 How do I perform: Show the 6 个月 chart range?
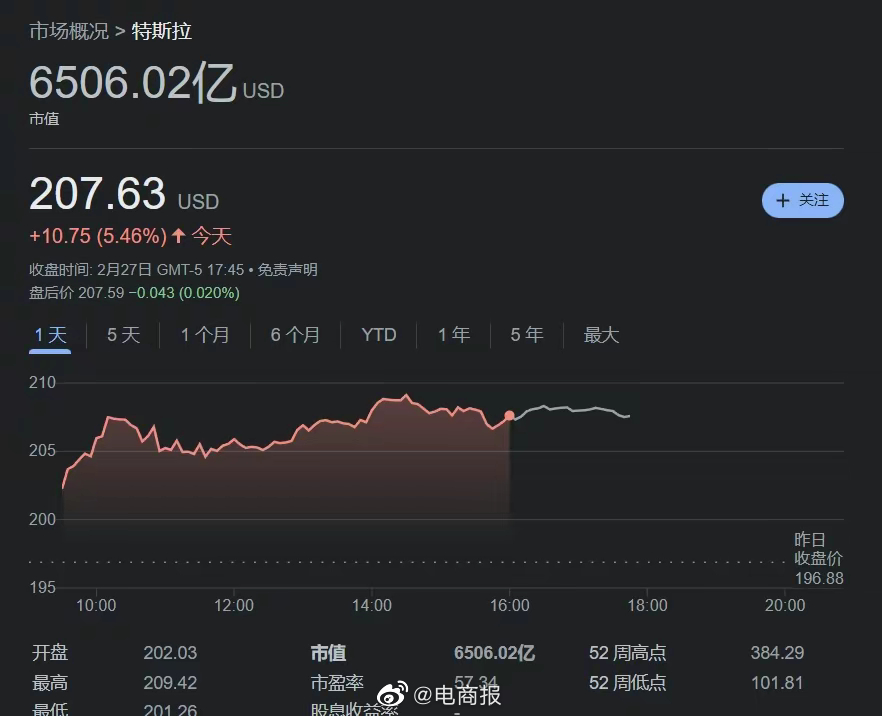click(x=295, y=335)
